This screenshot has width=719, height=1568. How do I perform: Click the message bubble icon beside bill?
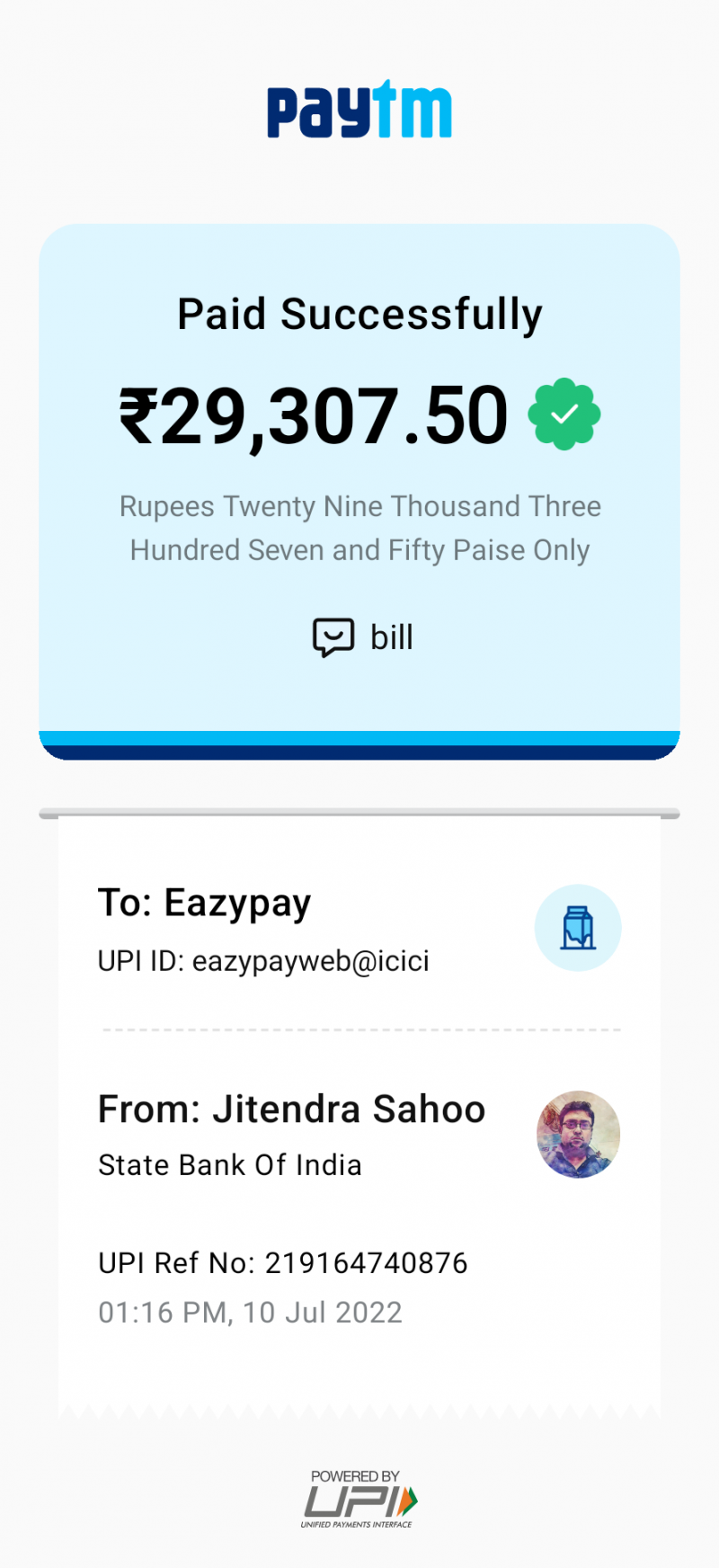point(333,637)
